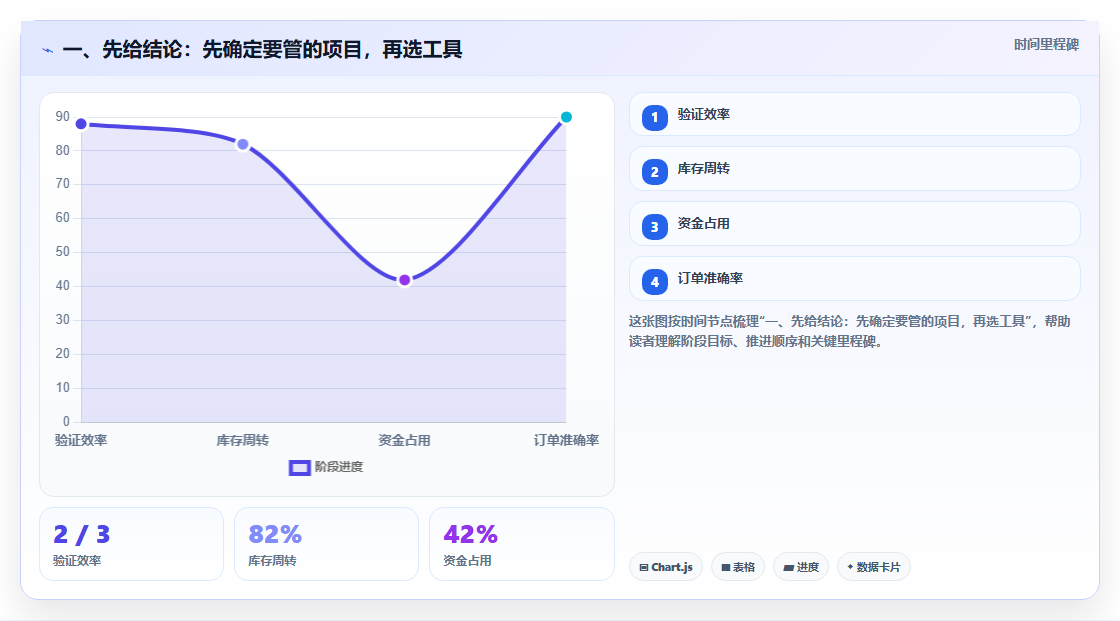Open the 订单准确率 list item text
The height and width of the screenshot is (621, 1120).
[710, 279]
